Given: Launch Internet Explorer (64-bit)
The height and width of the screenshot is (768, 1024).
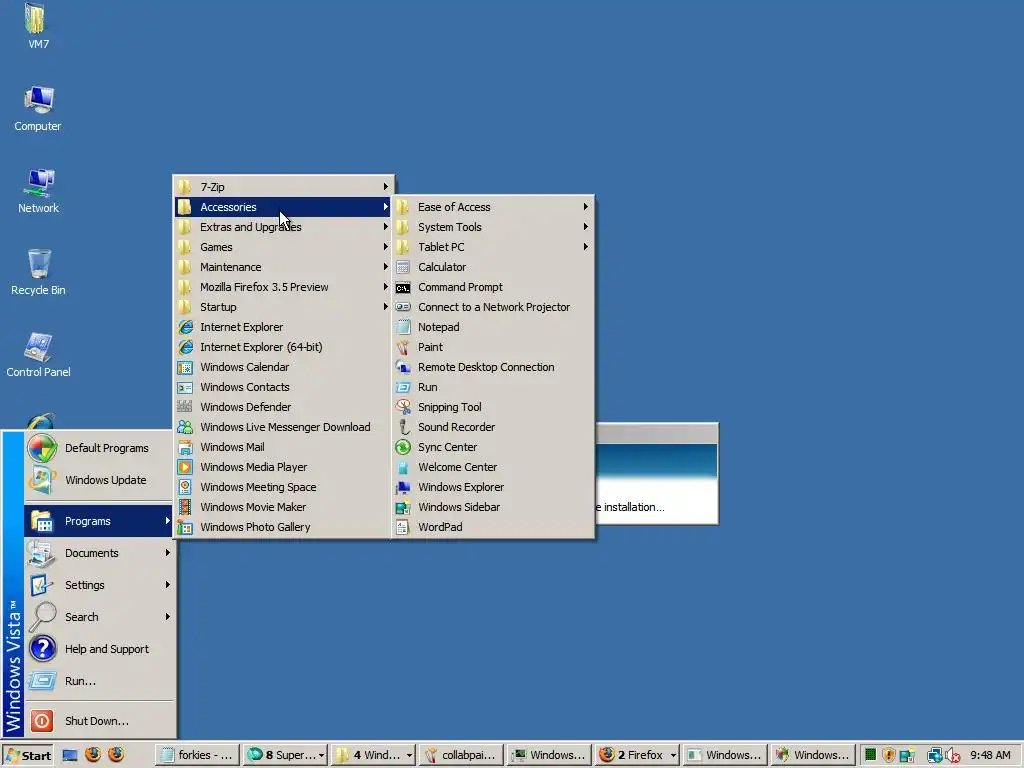Looking at the screenshot, I should (284, 347).
